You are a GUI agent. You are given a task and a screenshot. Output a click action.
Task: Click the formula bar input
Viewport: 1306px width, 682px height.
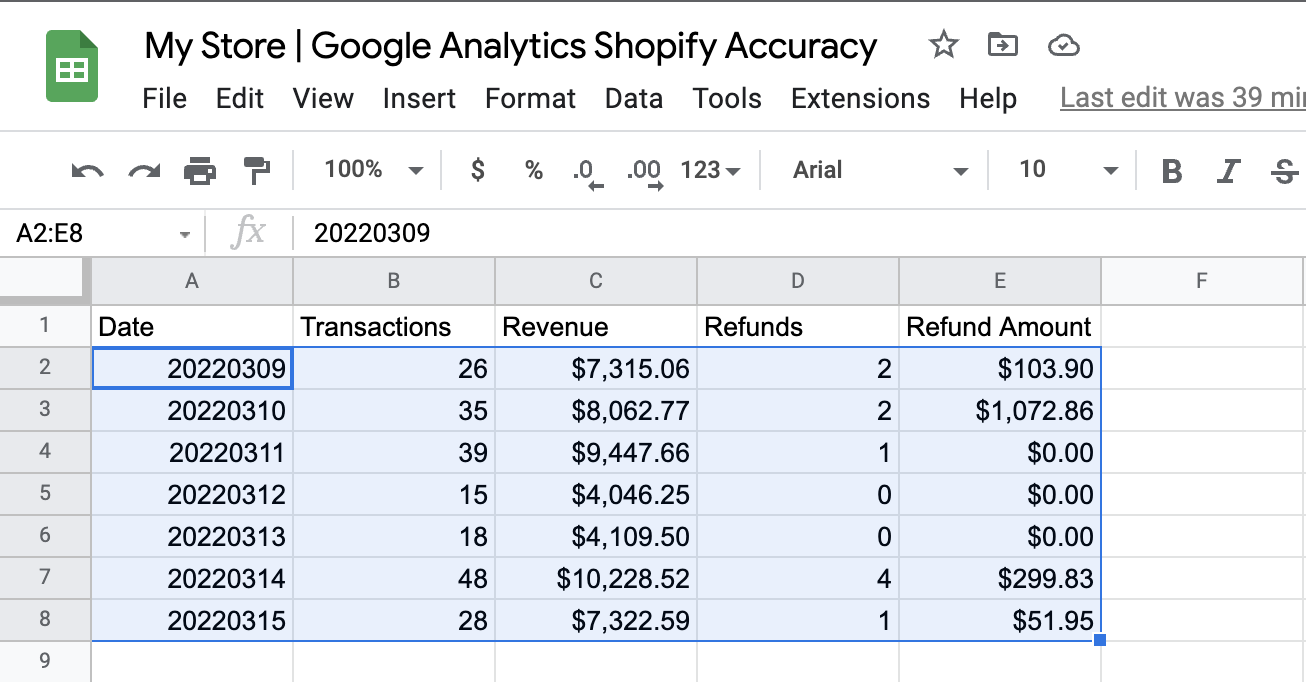(x=700, y=234)
